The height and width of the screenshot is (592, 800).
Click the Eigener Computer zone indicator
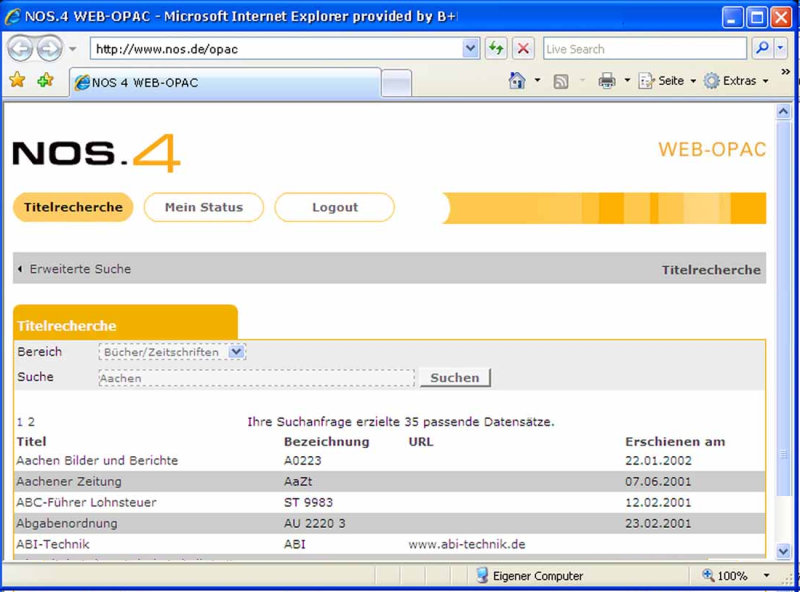[530, 576]
